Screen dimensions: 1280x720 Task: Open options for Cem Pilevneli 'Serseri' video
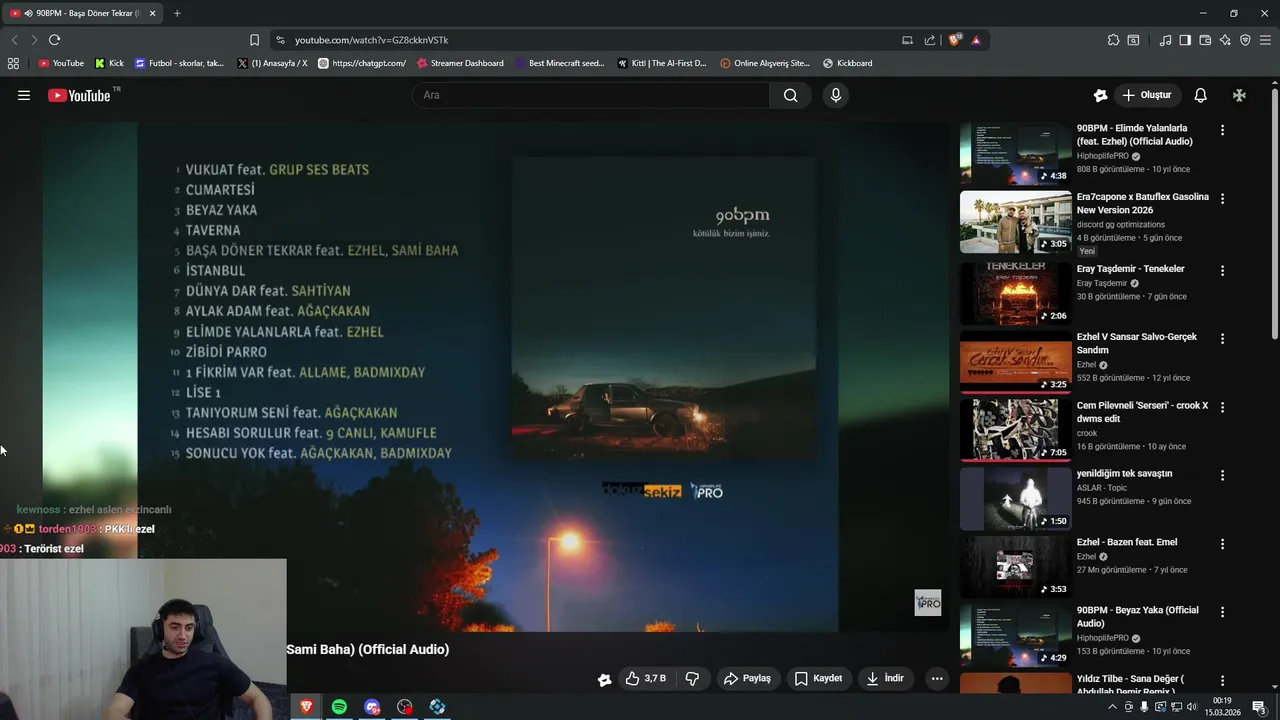pos(1222,407)
